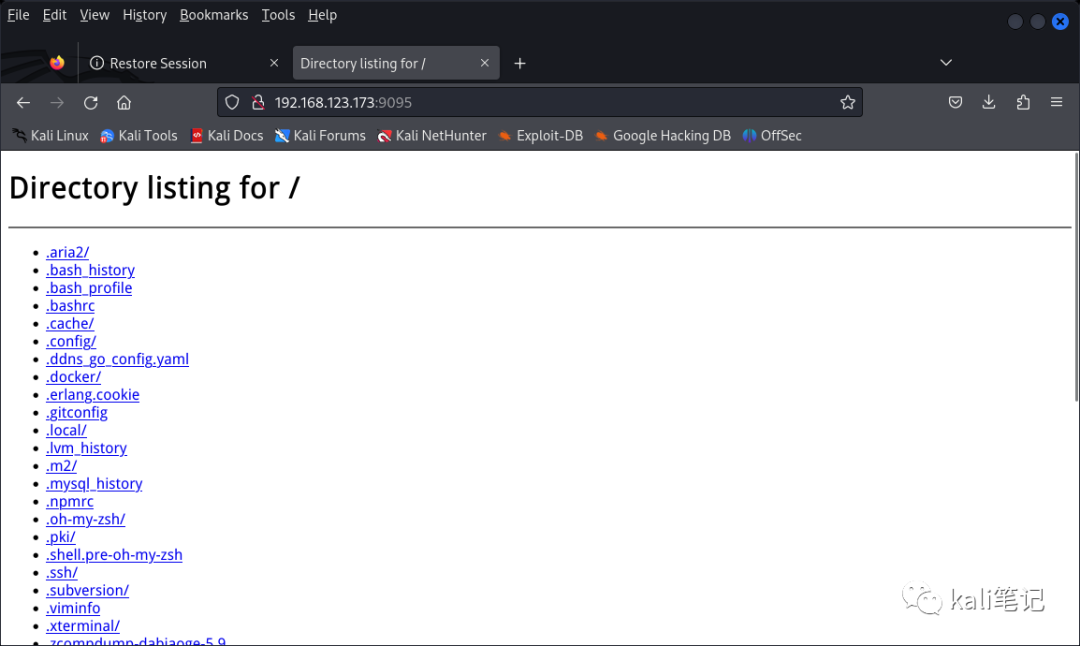Open the .ssh/ directory link
The width and height of the screenshot is (1080, 646).
[61, 573]
